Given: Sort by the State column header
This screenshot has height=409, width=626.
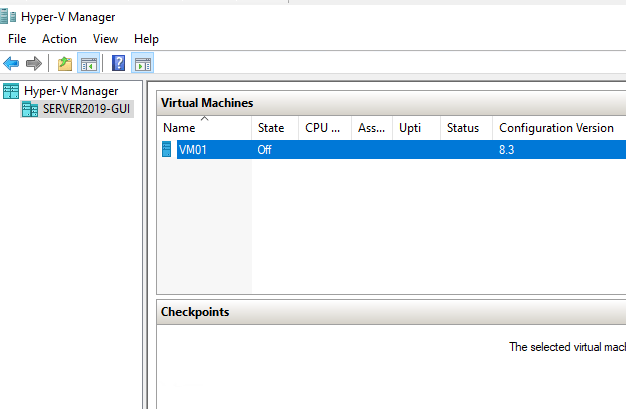Looking at the screenshot, I should pyautogui.click(x=275, y=128).
